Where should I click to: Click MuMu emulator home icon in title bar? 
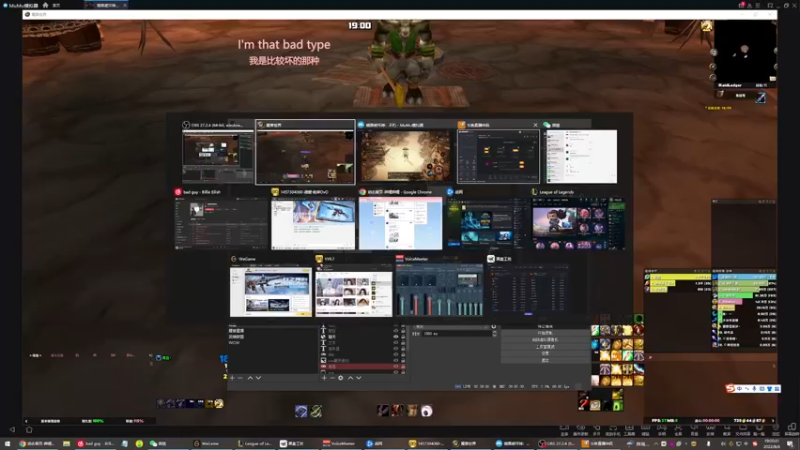[x=45, y=5]
